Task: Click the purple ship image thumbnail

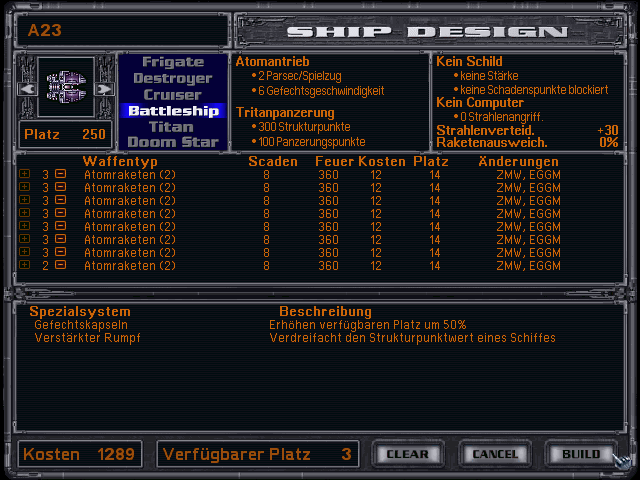Action: point(65,87)
